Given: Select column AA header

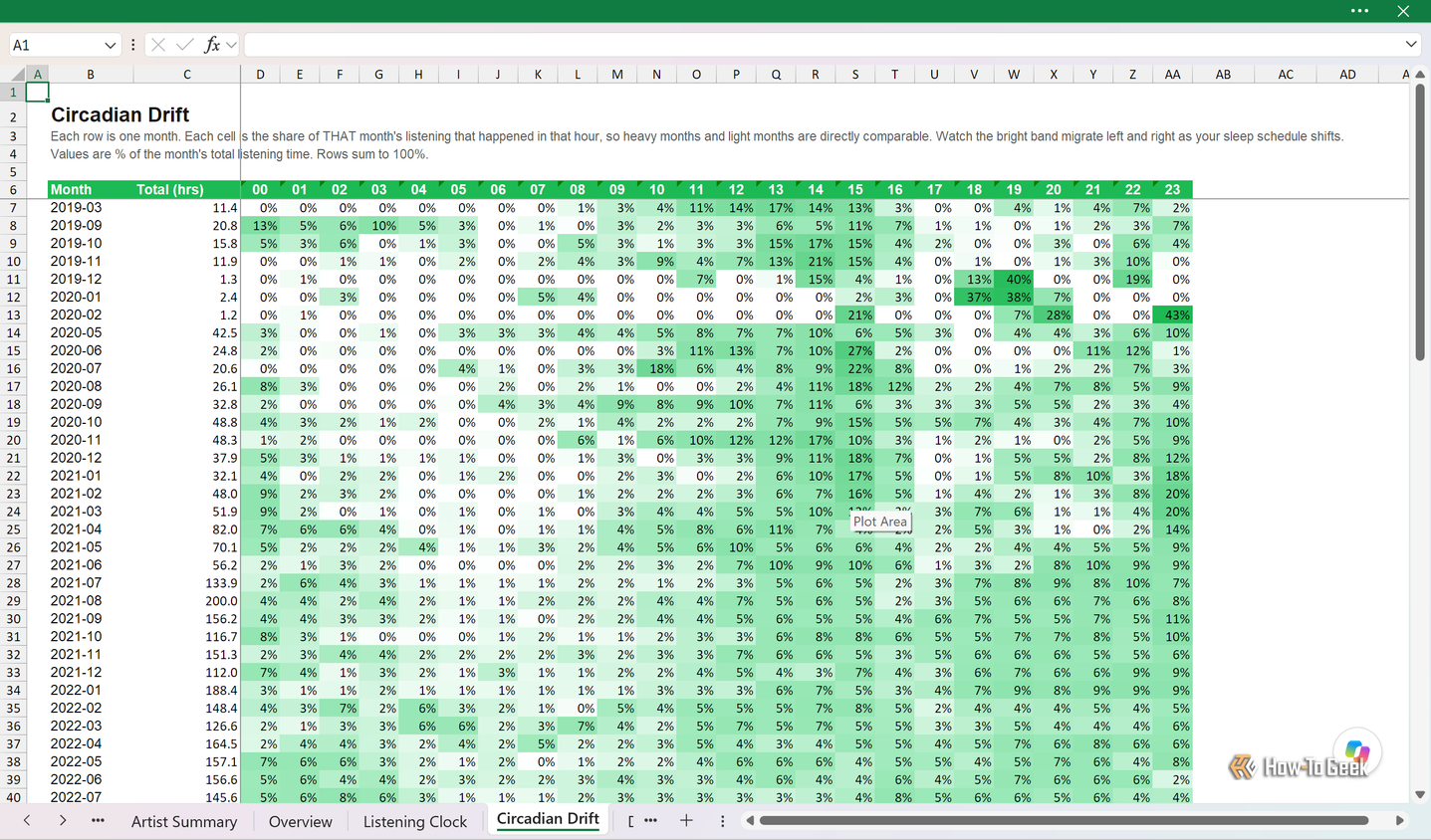Looking at the screenshot, I should click(x=1172, y=75).
